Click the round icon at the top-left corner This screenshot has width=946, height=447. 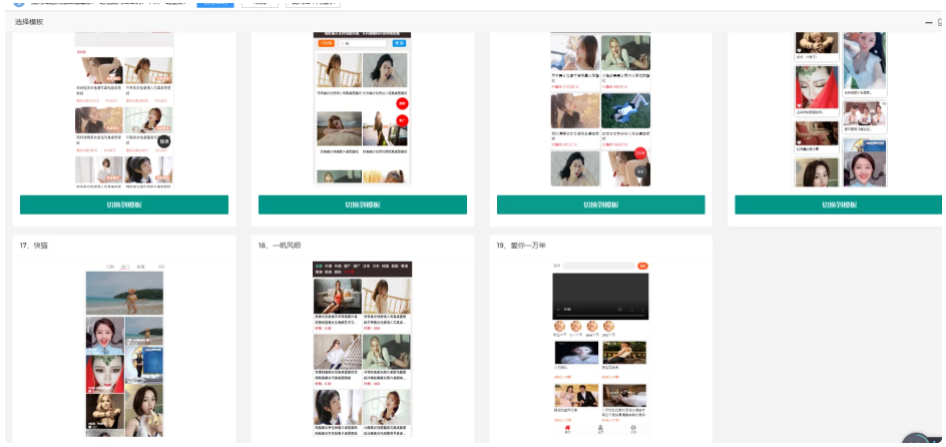coord(18,3)
